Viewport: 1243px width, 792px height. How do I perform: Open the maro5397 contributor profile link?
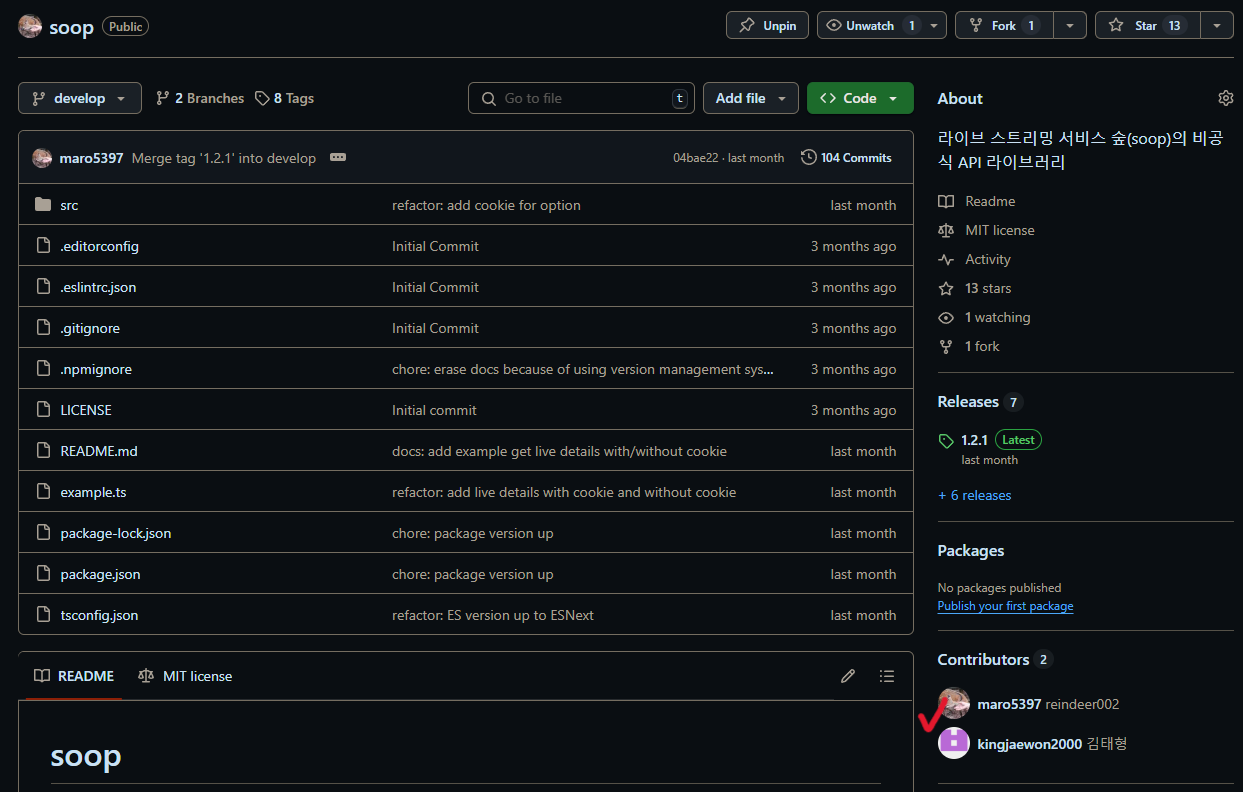[1009, 704]
